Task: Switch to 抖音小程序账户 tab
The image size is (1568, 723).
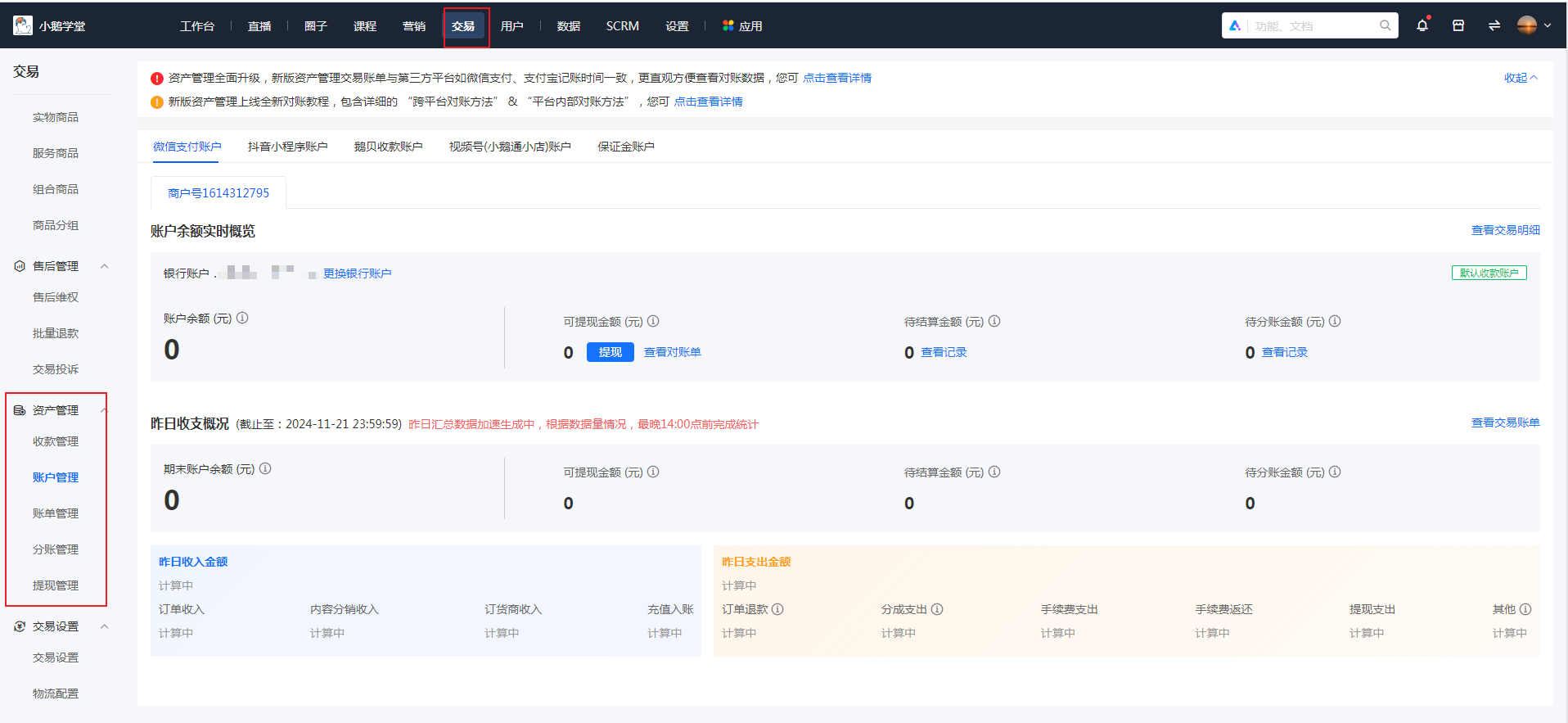Action: pyautogui.click(x=287, y=147)
